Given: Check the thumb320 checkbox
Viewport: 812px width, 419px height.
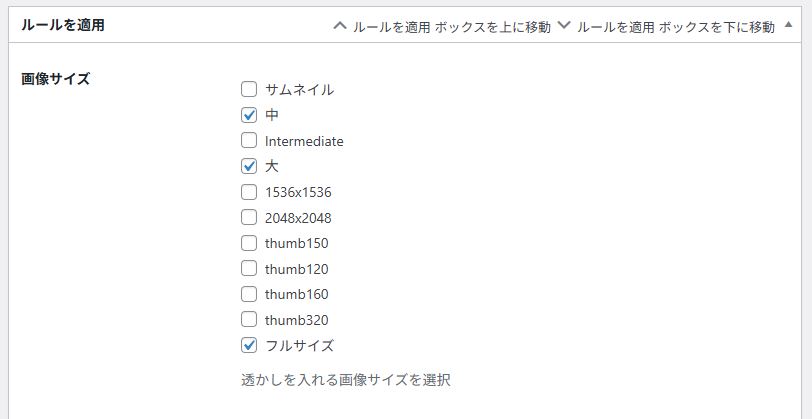Looking at the screenshot, I should pyautogui.click(x=249, y=320).
